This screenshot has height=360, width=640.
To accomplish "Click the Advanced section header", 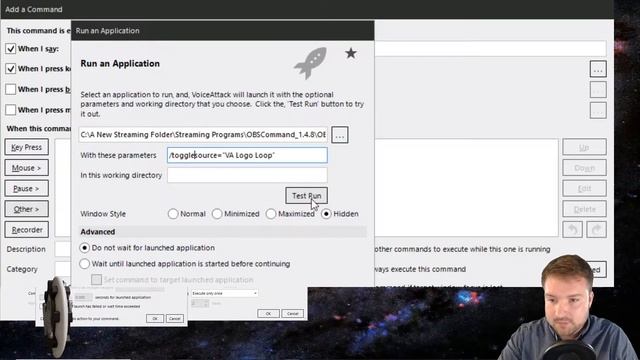I will pos(223,232).
